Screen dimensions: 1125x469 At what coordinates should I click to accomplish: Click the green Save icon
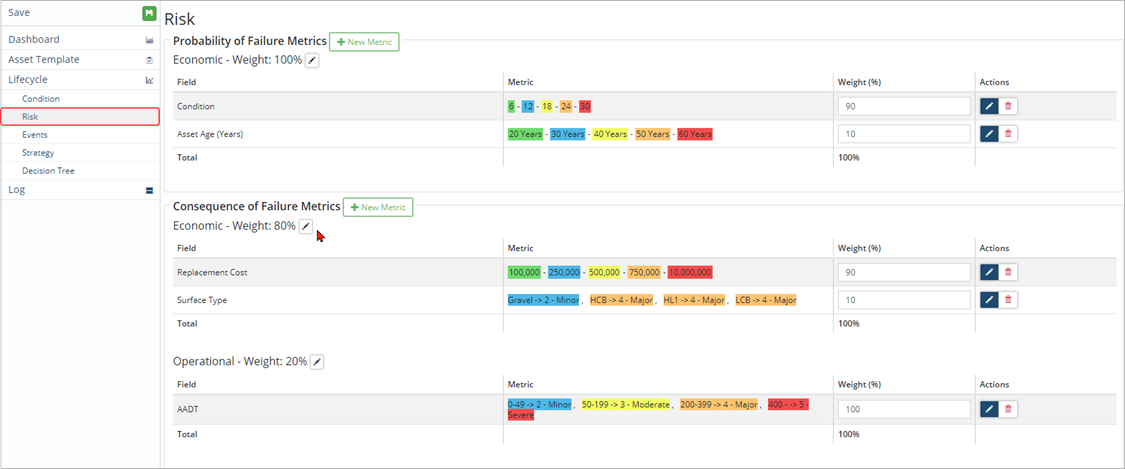point(149,13)
